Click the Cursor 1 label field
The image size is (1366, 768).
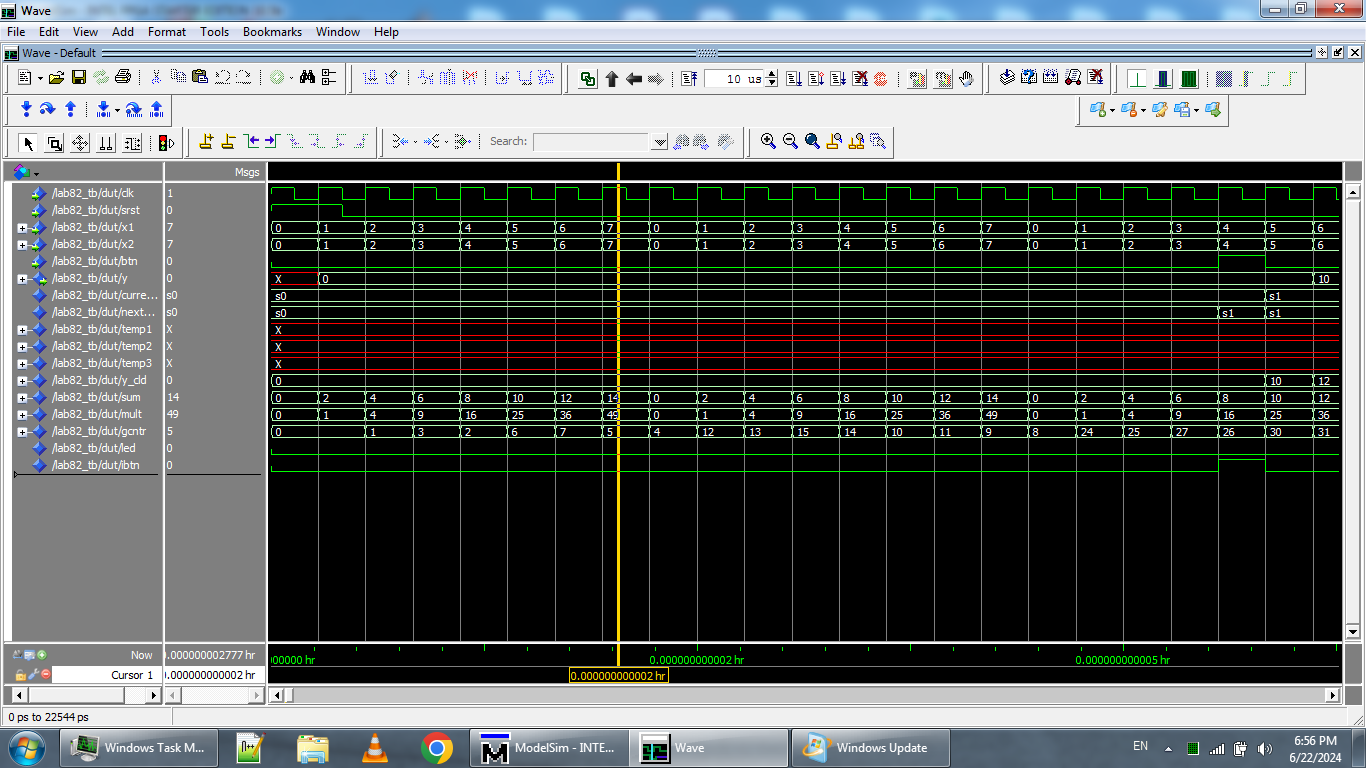(x=106, y=675)
